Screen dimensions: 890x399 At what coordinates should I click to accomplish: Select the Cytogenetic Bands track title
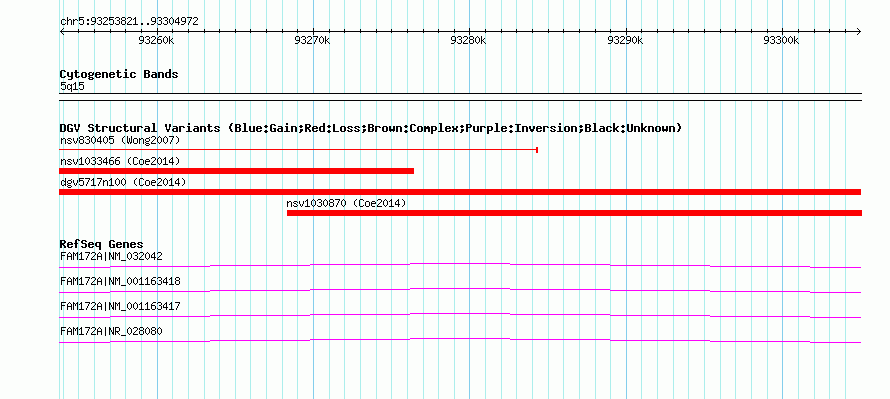click(119, 74)
